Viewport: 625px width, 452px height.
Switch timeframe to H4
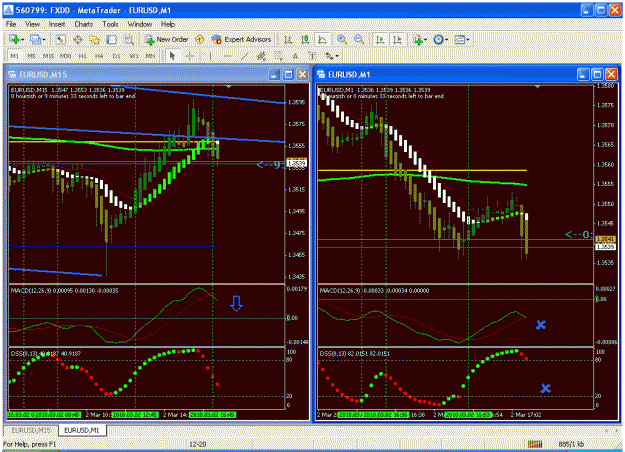pos(99,56)
